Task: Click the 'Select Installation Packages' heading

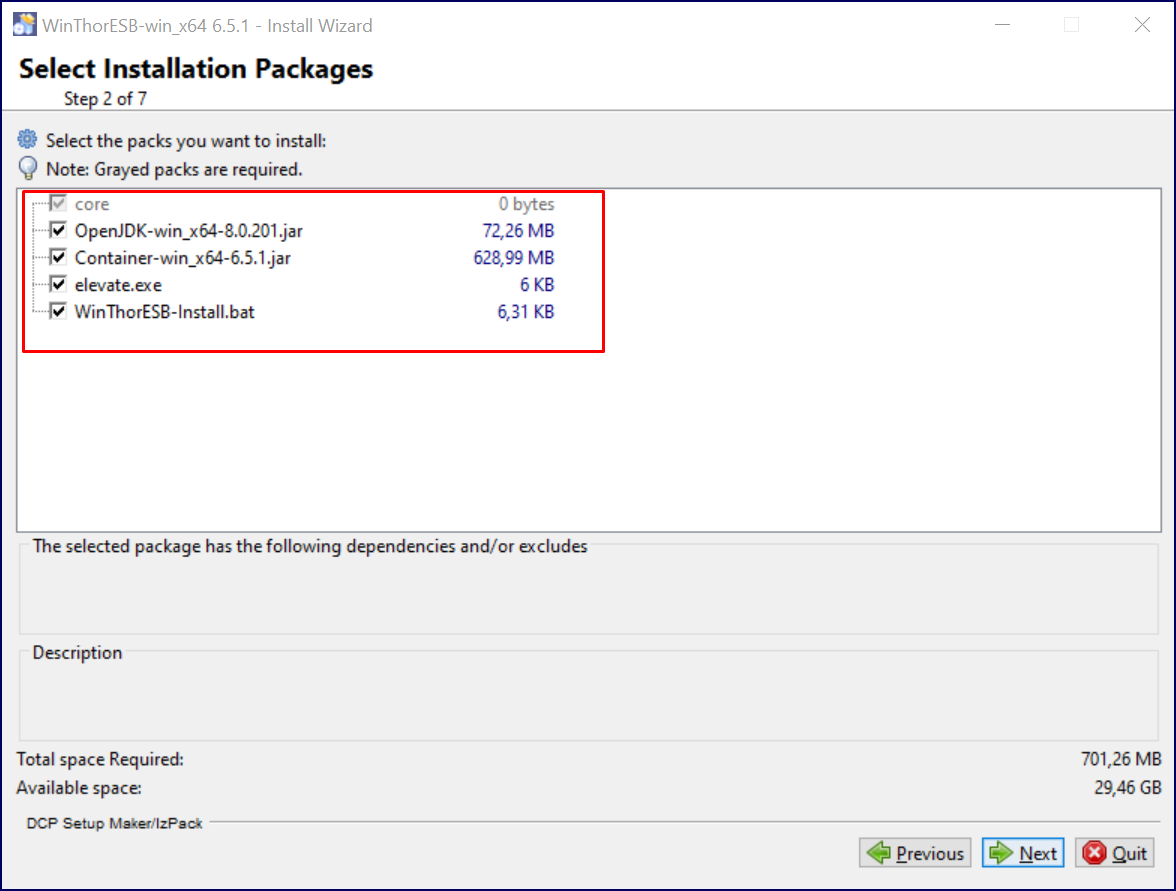Action: pyautogui.click(x=196, y=69)
